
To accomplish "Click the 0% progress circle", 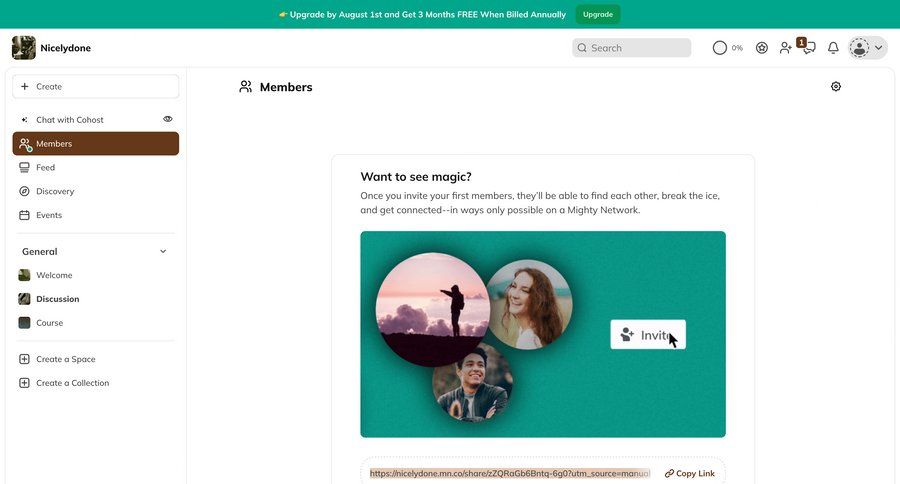I will (x=720, y=48).
